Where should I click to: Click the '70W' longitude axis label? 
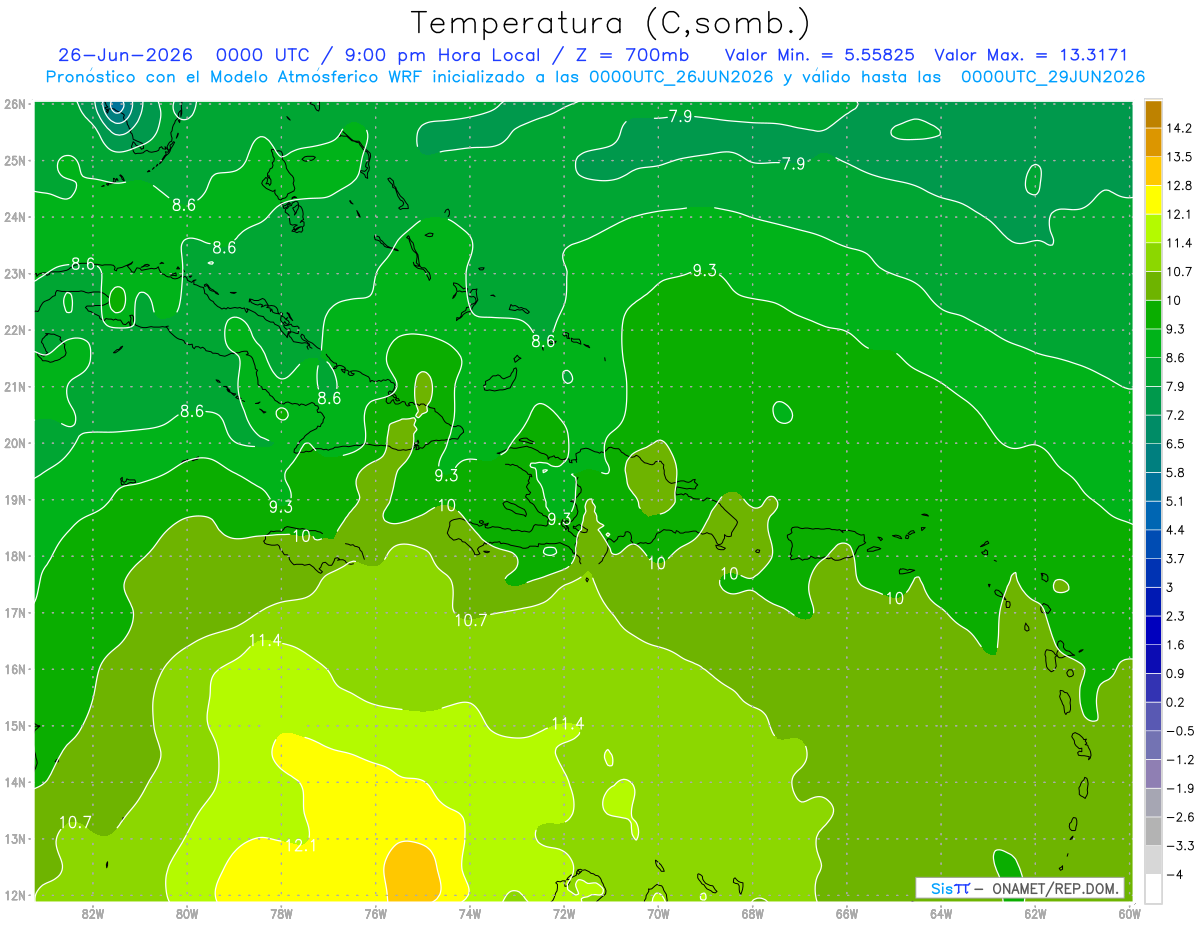[658, 914]
